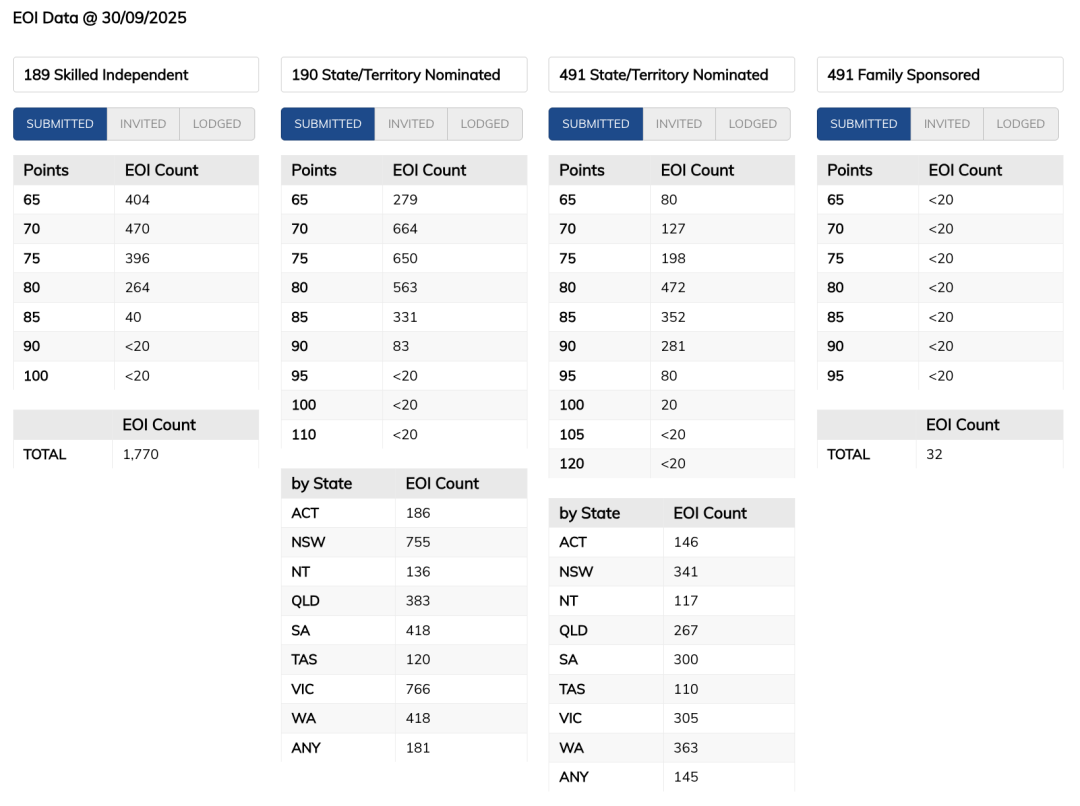The image size is (1080, 806).
Task: Select SUBMITTED under 190 State/Territory Nominated
Action: [x=328, y=124]
